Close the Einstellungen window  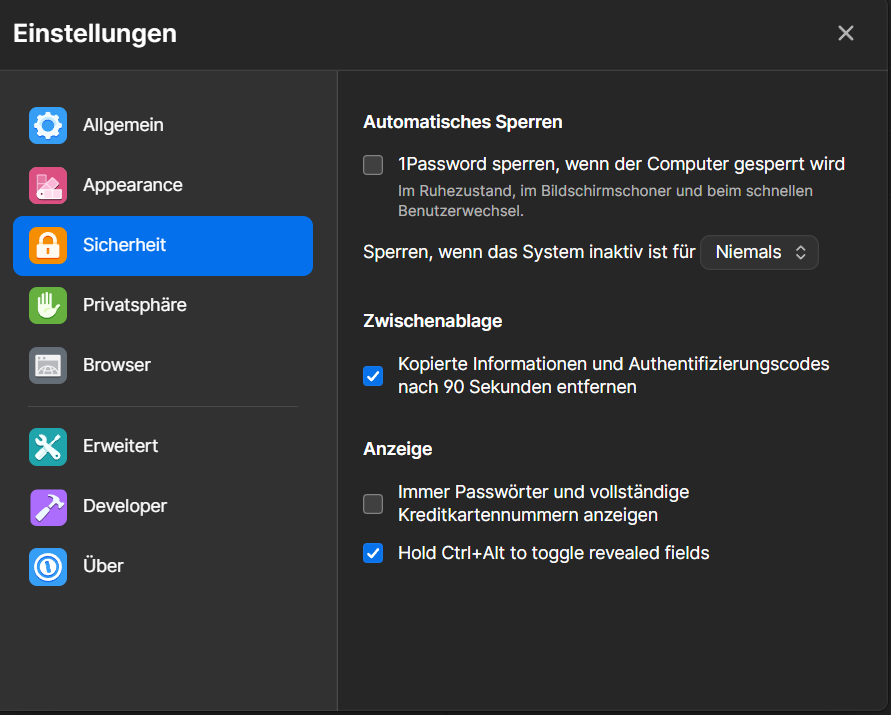coord(846,33)
